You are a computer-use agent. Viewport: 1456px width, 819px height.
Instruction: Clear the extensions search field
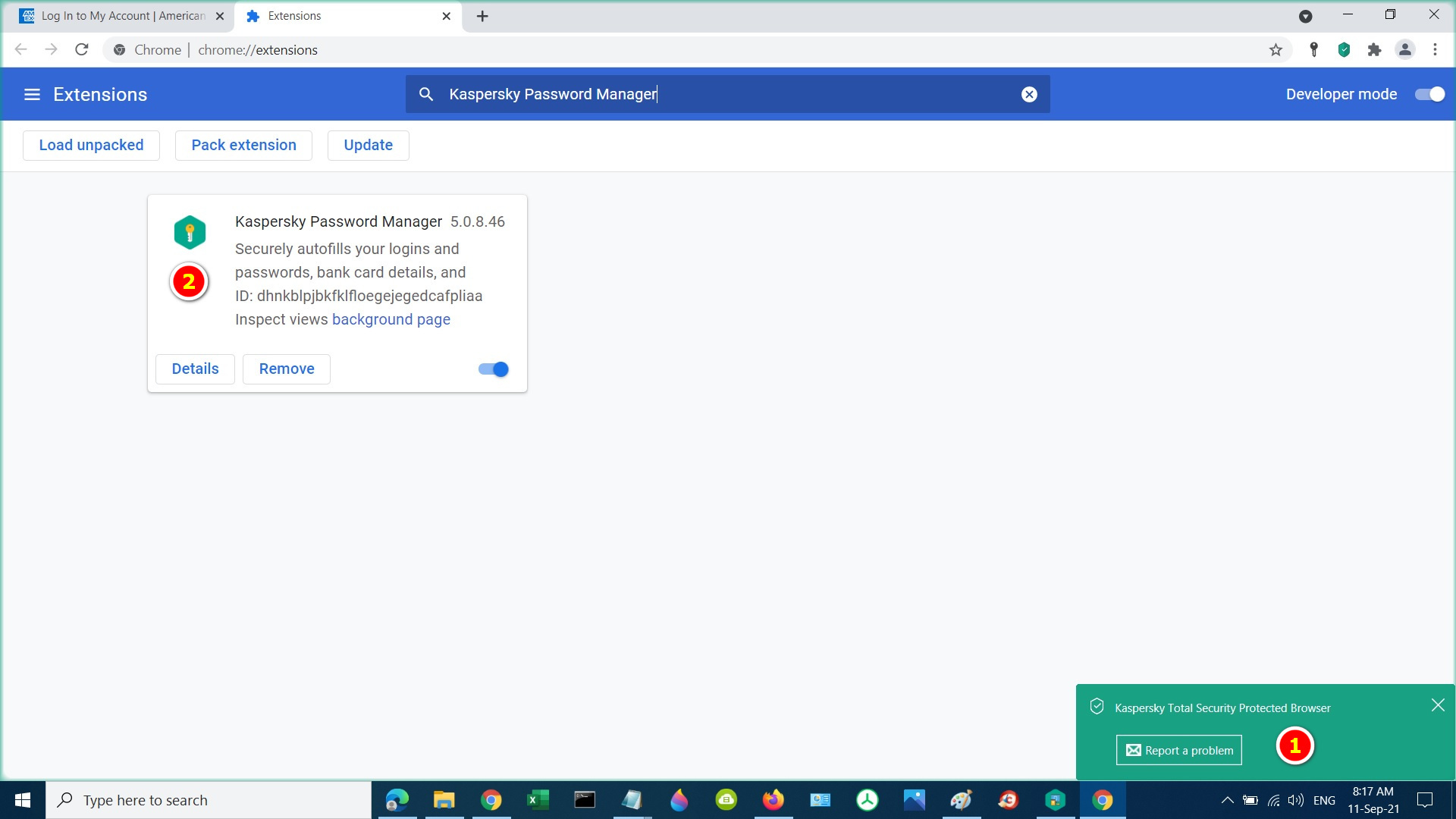click(x=1029, y=95)
